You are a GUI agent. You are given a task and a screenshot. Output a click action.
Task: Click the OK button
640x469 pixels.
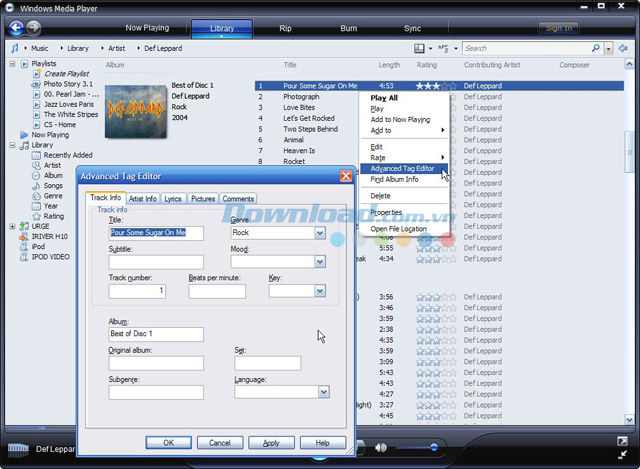169,443
